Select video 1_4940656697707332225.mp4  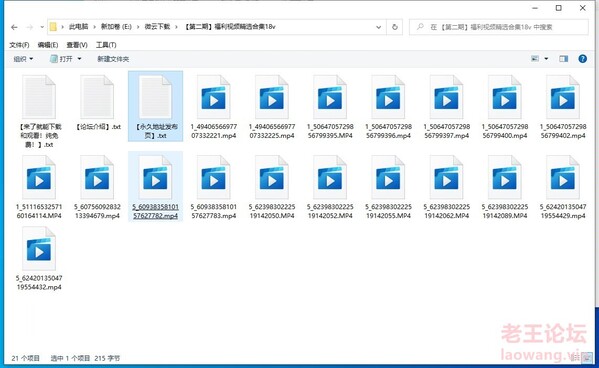click(x=272, y=107)
